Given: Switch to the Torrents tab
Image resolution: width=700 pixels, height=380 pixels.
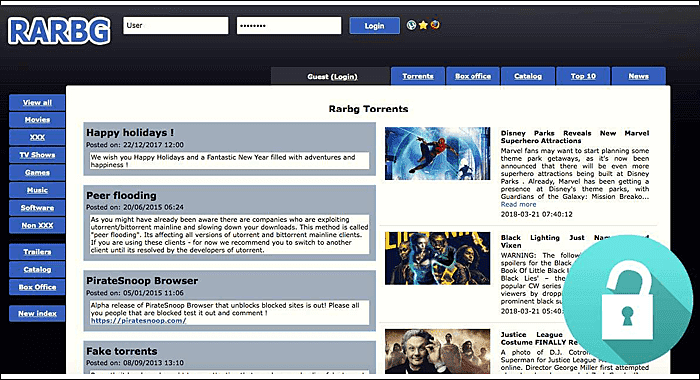Looking at the screenshot, I should [x=418, y=76].
